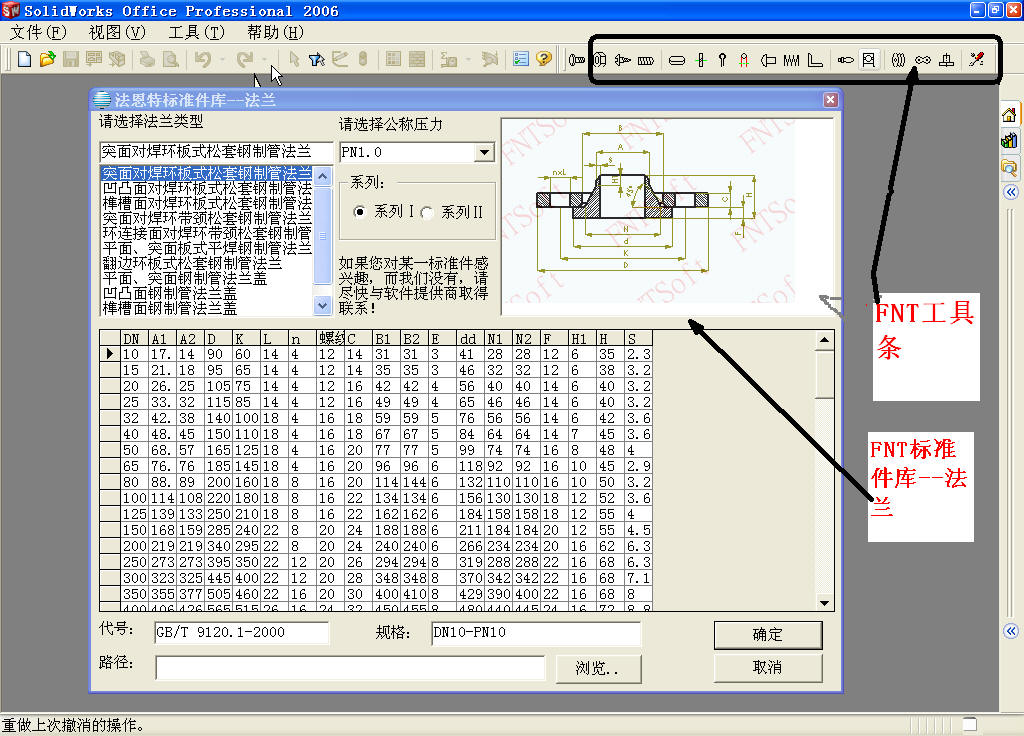
Task: Select the bearing seat base icon
Action: (x=946, y=60)
